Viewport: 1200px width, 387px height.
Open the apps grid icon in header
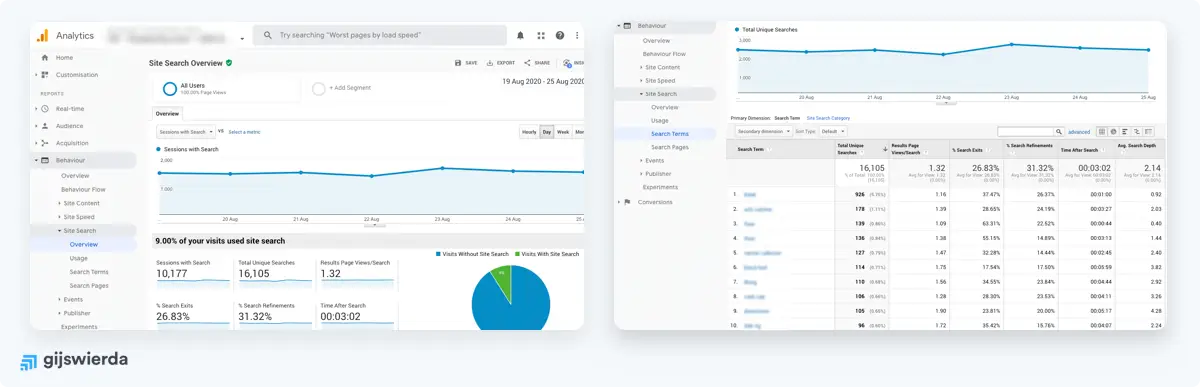pyautogui.click(x=540, y=35)
